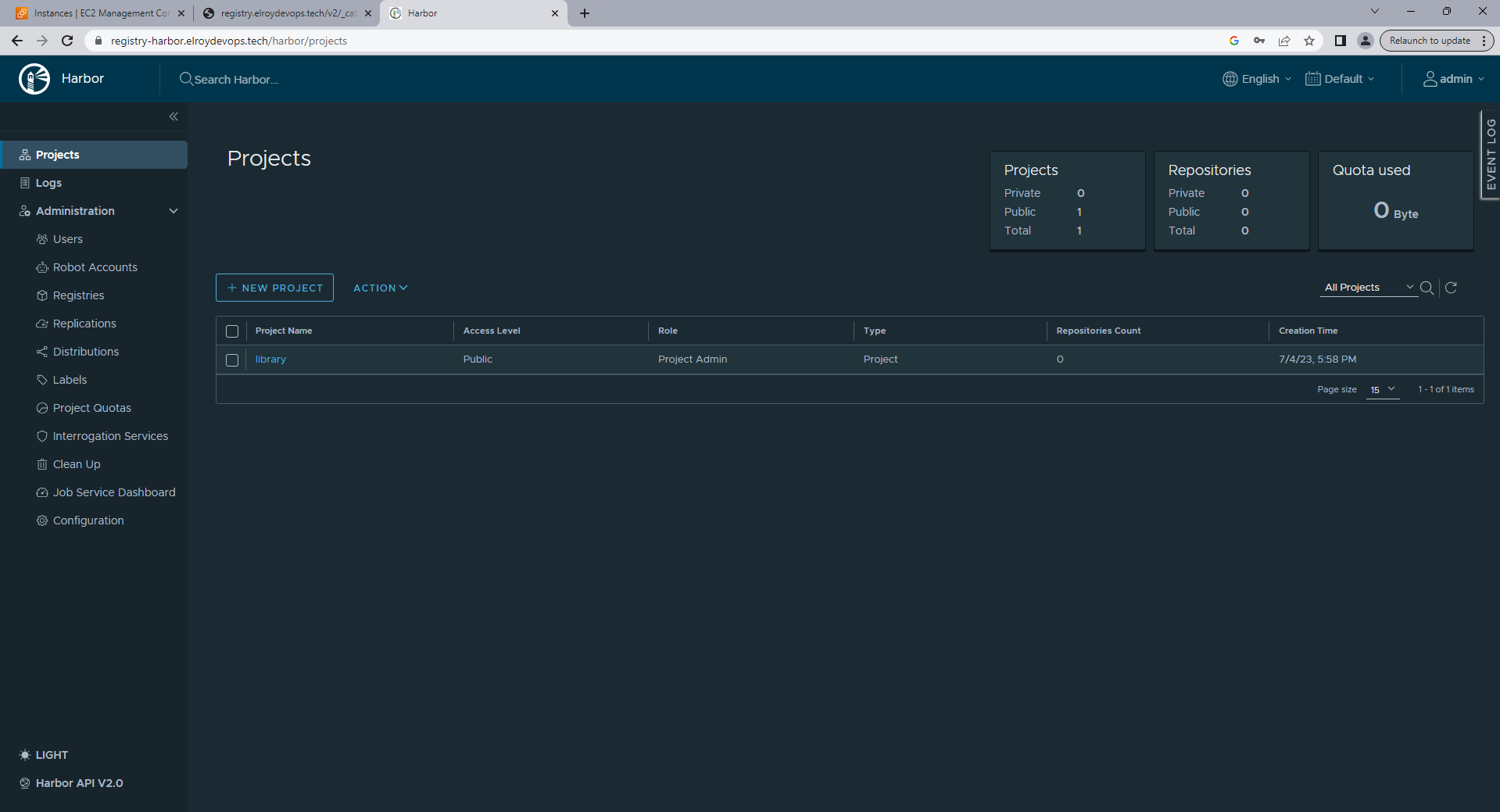Close the Harbor browser tab
Viewport: 1500px width, 812px height.
pos(555,13)
